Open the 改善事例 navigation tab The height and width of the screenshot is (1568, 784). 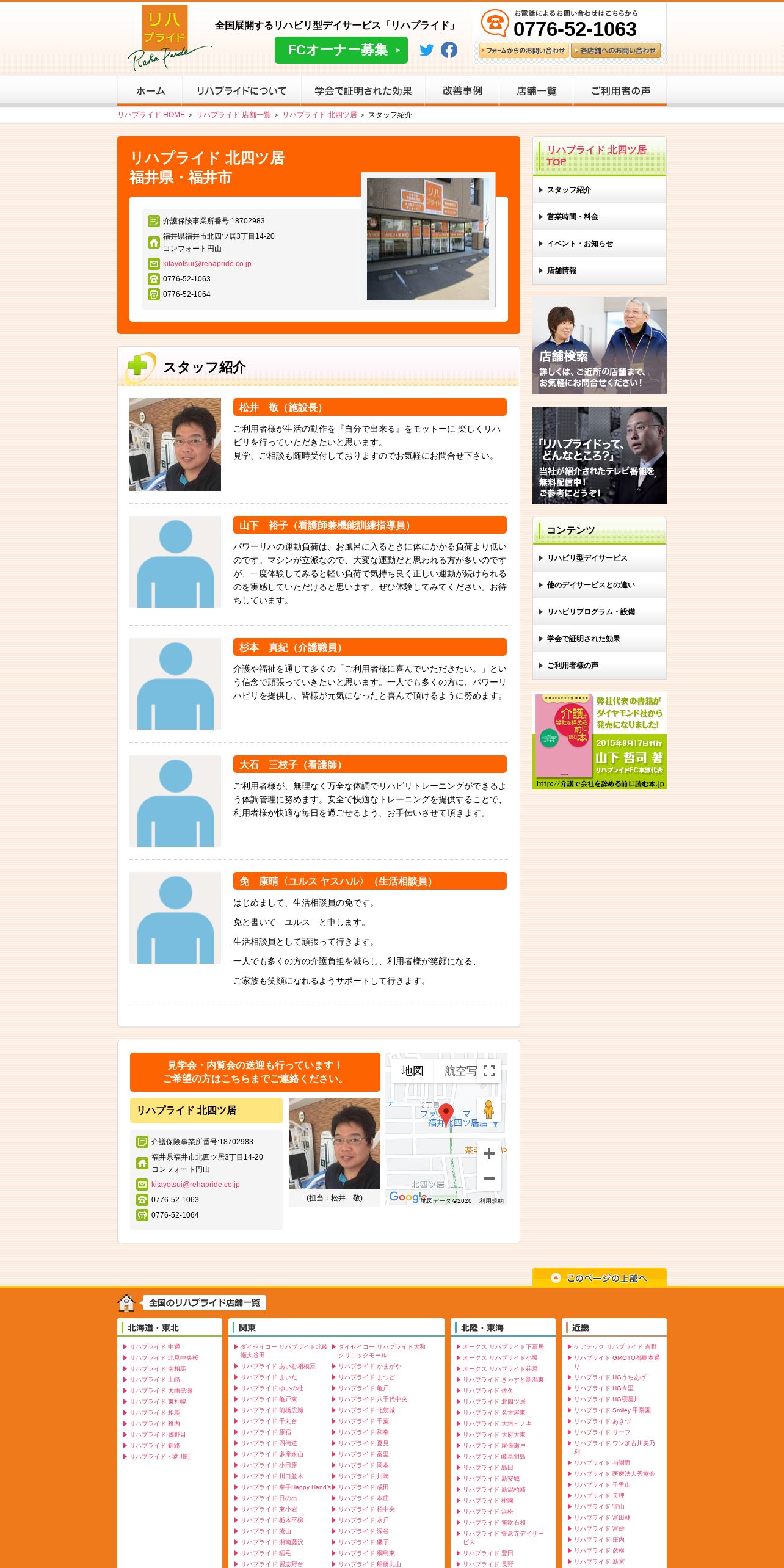click(x=462, y=91)
